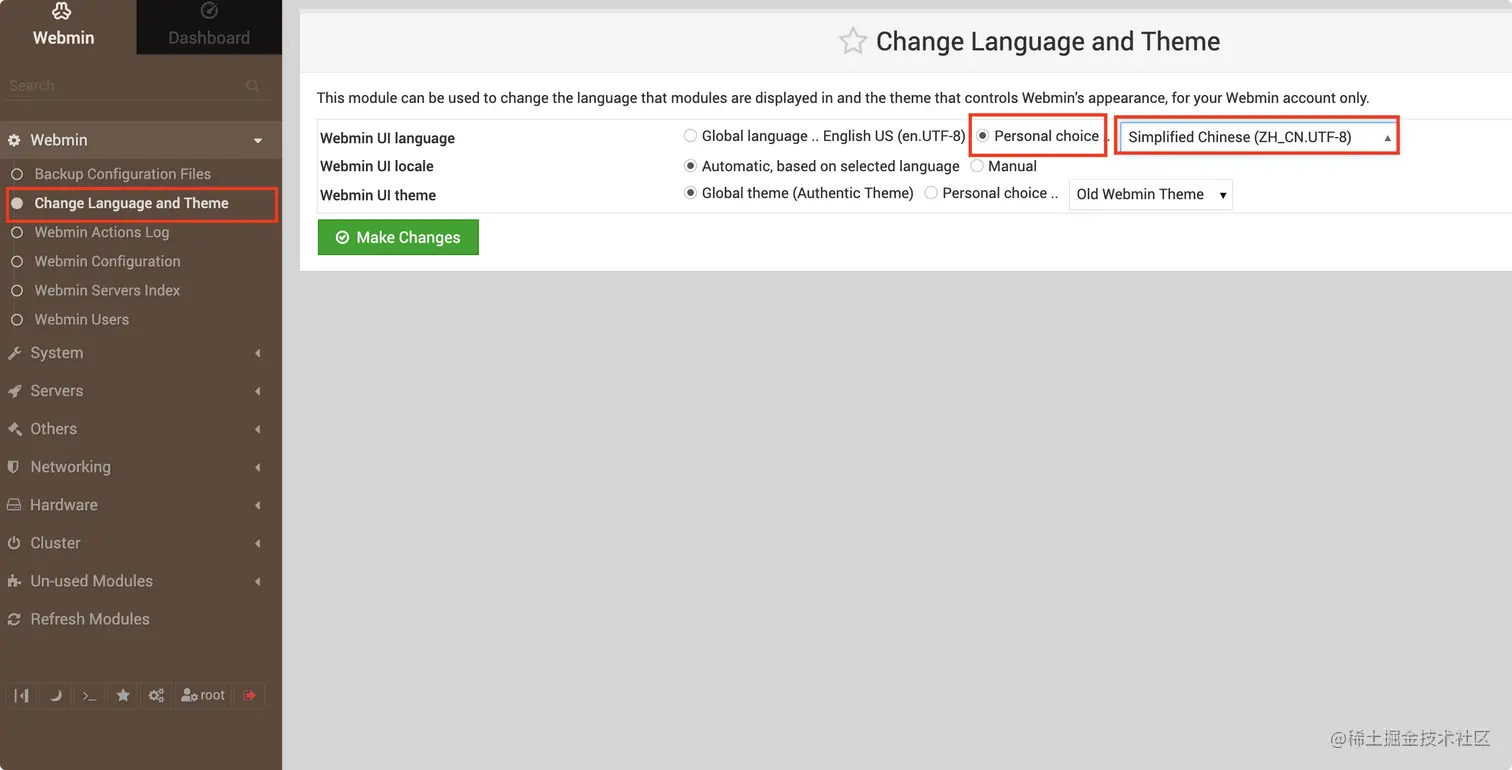Click the red logout icon
Image resolution: width=1512 pixels, height=770 pixels.
click(x=250, y=695)
